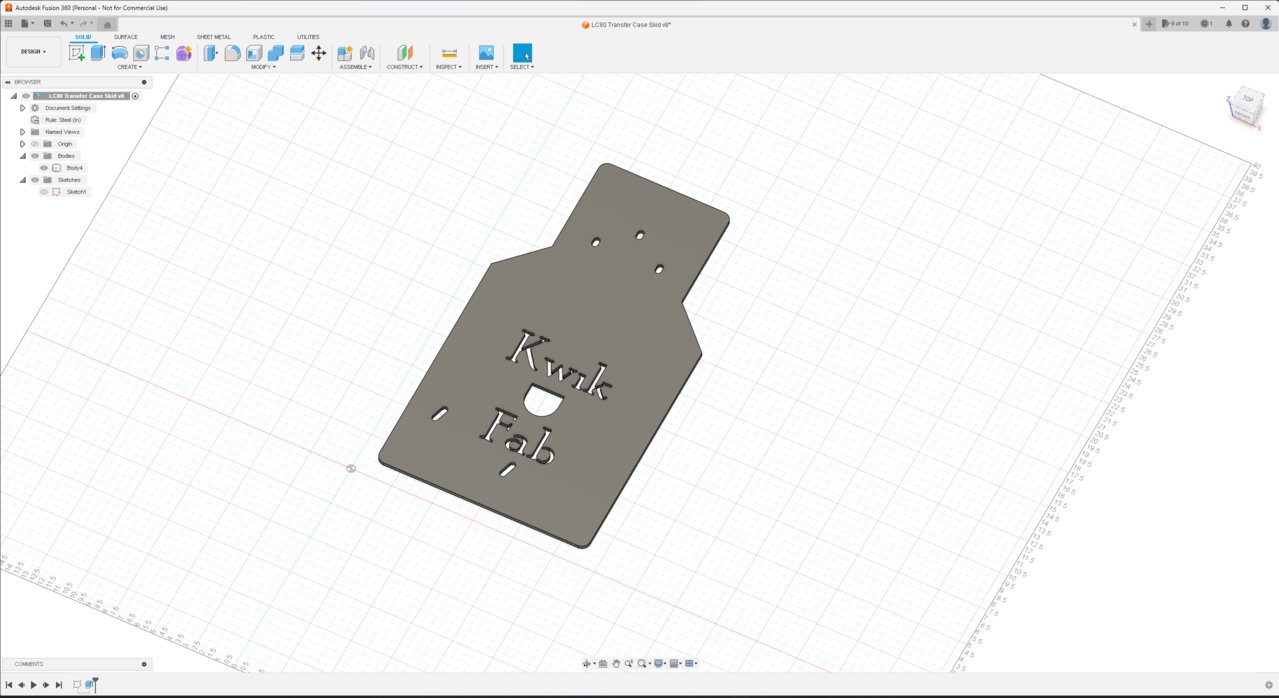This screenshot has height=698, width=1279.
Task: Click the Create Sketch tool icon
Action: (x=76, y=53)
